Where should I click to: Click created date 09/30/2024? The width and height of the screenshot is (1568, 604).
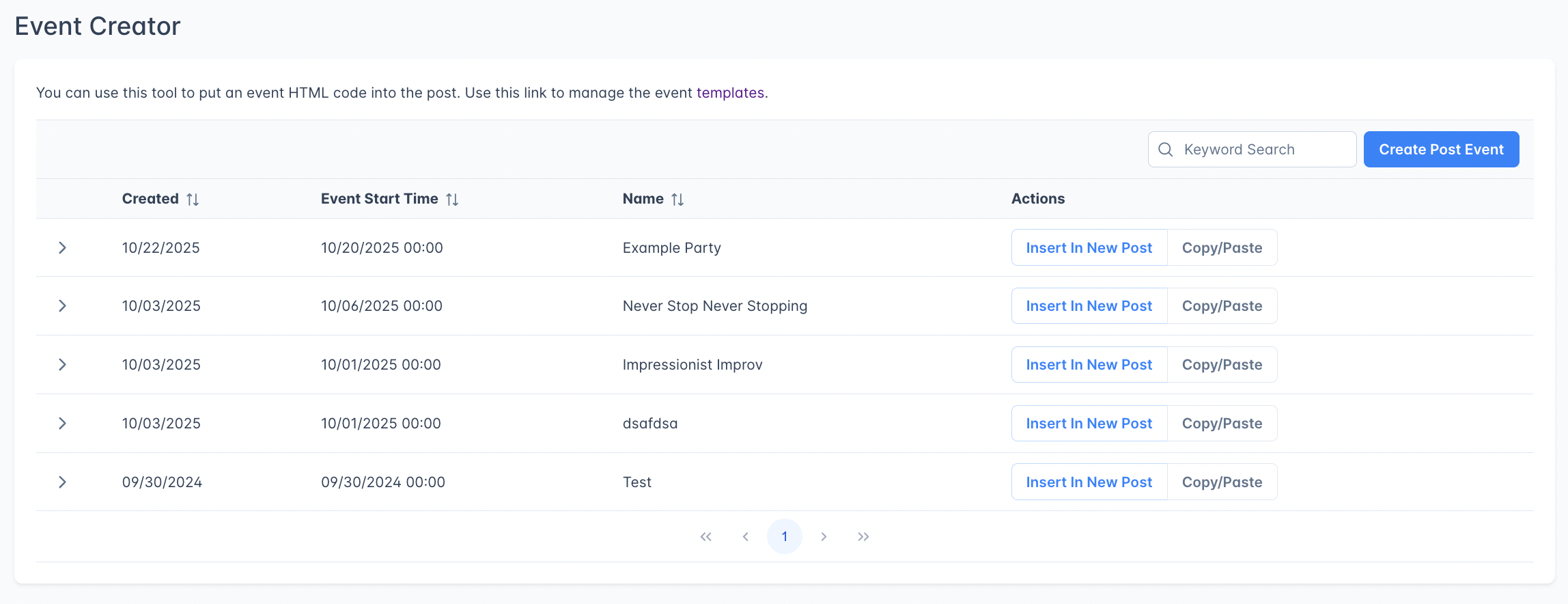click(162, 482)
